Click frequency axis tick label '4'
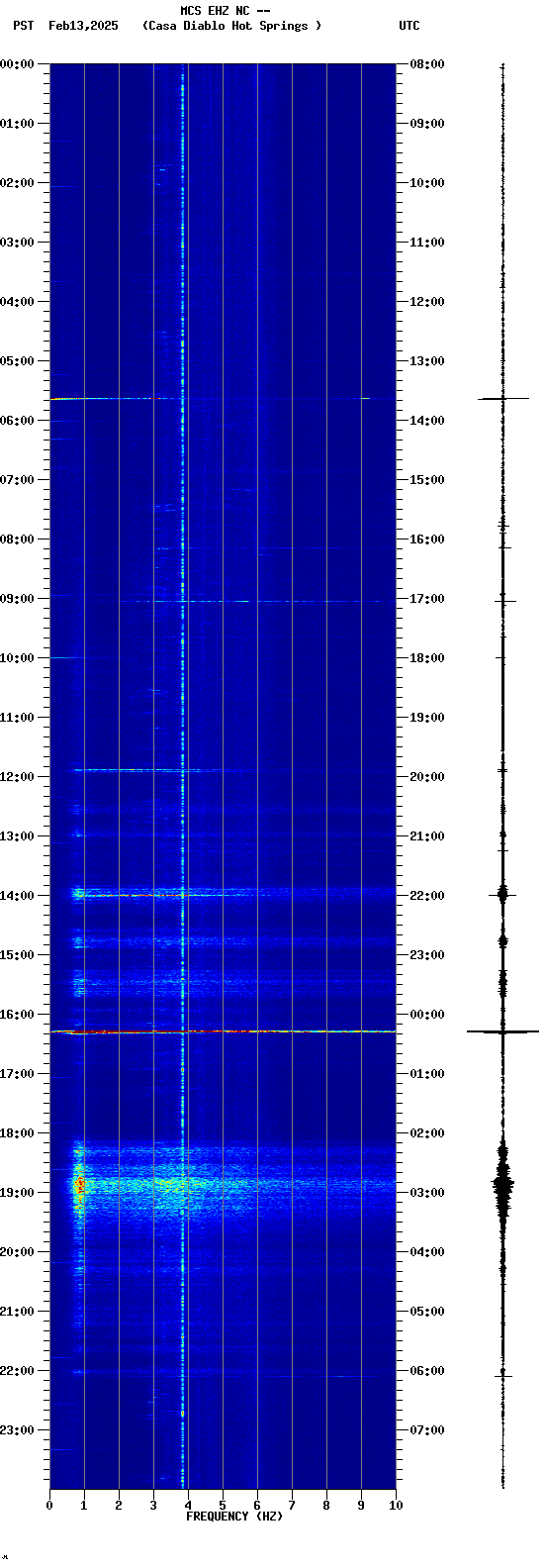 click(188, 1506)
